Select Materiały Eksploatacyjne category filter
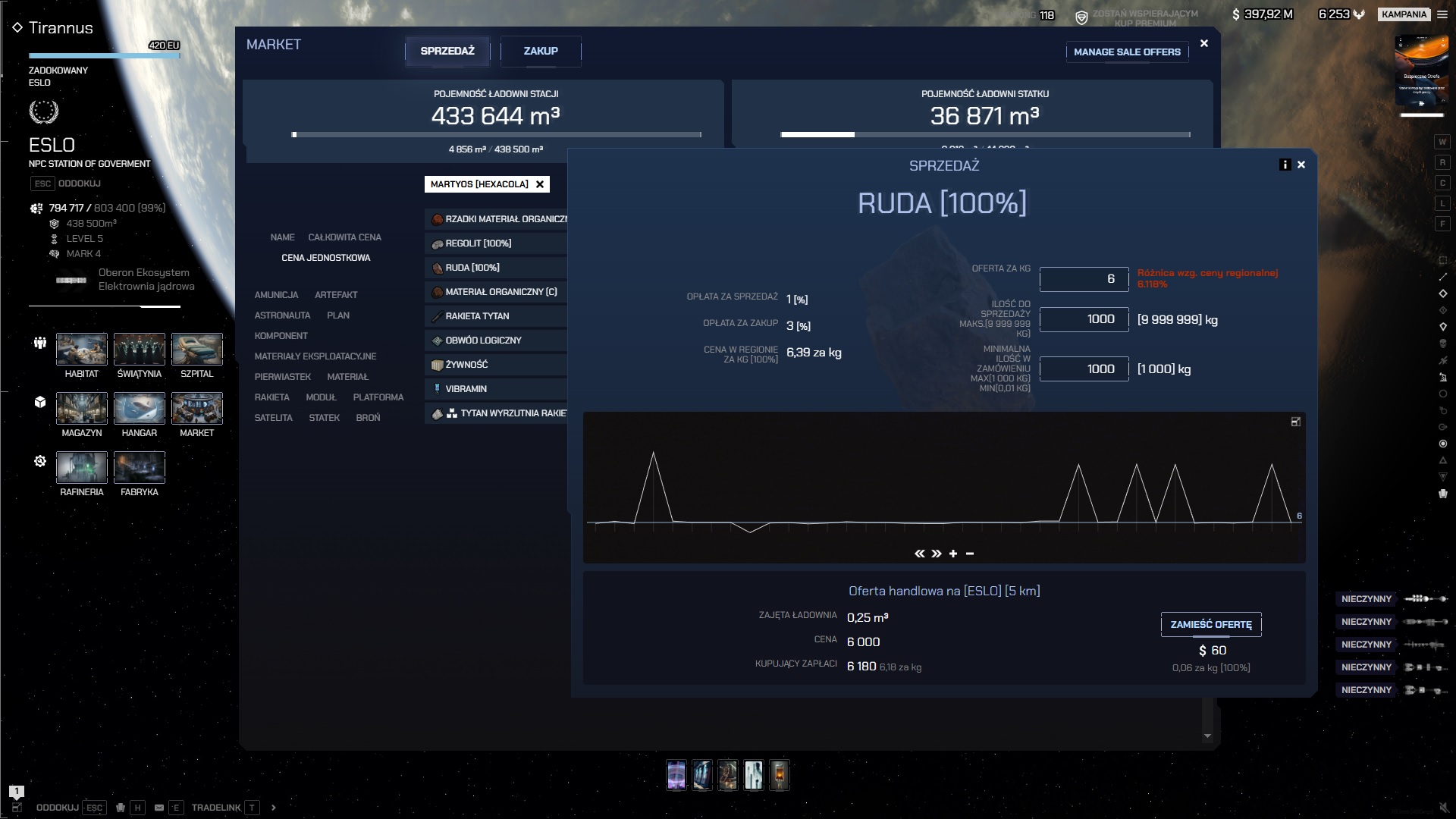The width and height of the screenshot is (1456, 819). pyautogui.click(x=315, y=356)
